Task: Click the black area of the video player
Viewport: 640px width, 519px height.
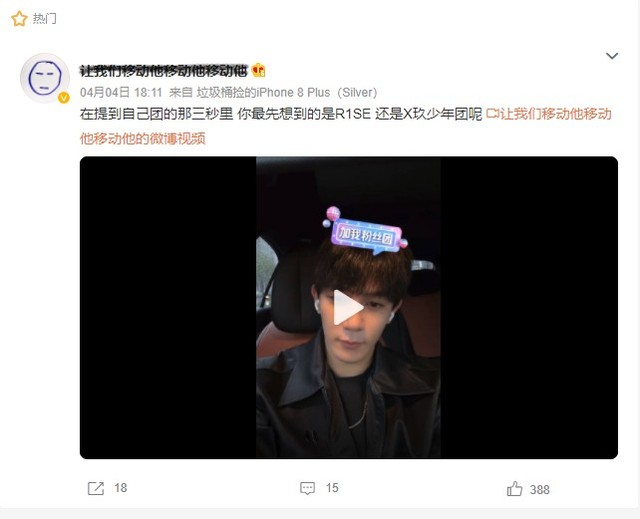Action: (168, 307)
